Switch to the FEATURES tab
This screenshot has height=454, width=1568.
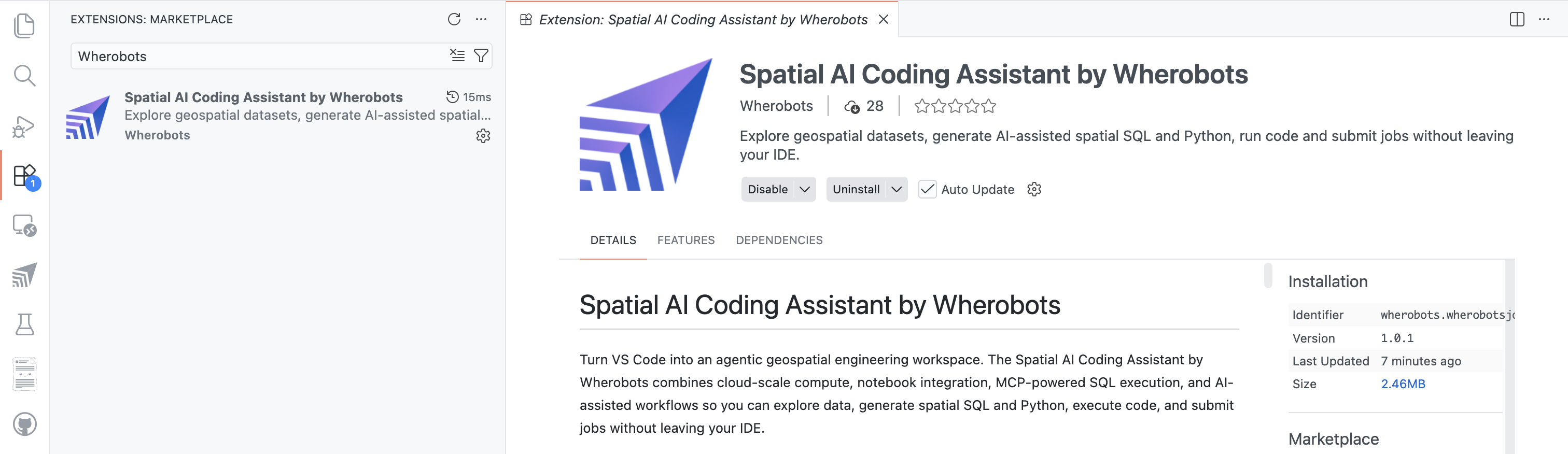coord(686,240)
